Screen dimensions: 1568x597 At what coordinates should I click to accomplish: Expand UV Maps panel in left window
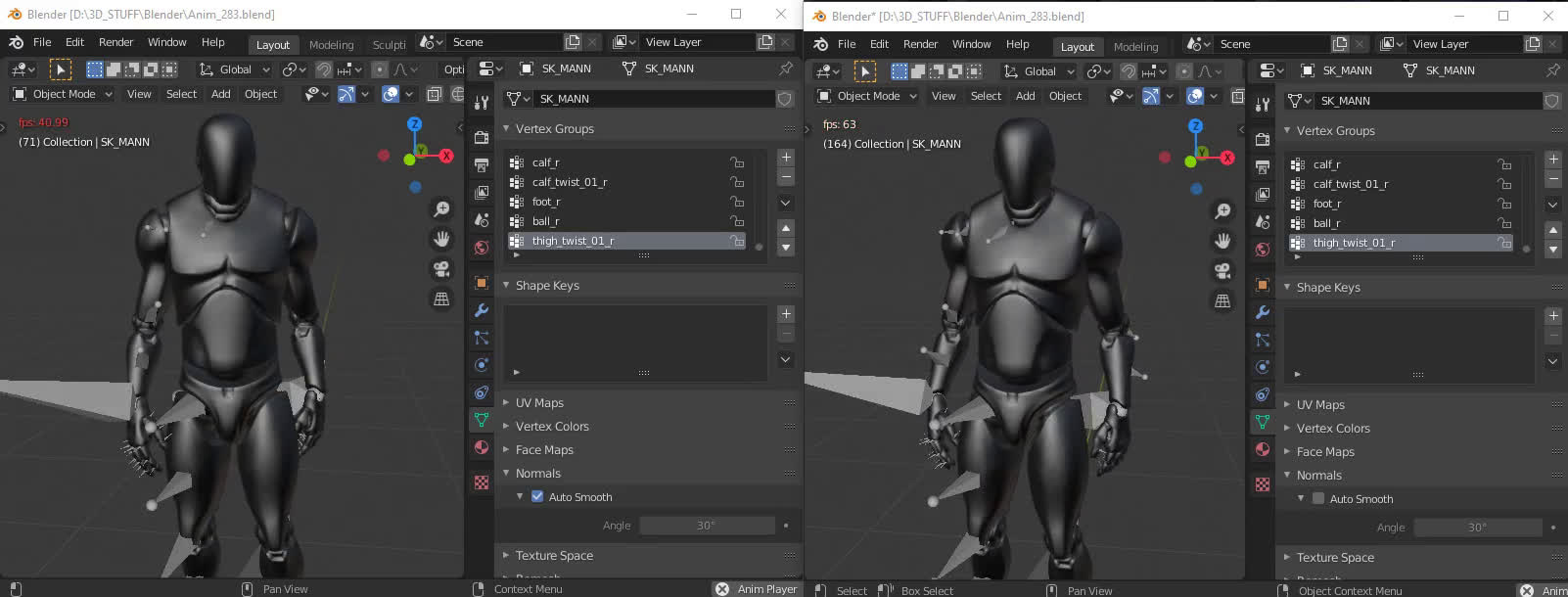[539, 402]
